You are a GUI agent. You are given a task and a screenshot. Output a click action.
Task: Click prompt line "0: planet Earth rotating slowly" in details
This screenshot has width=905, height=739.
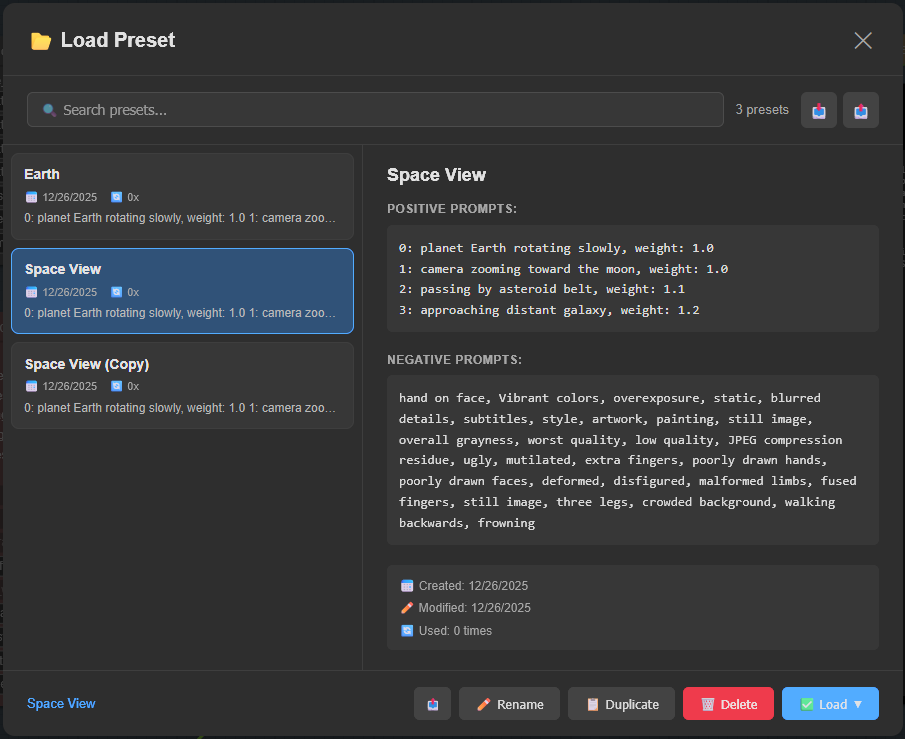[x=556, y=248]
